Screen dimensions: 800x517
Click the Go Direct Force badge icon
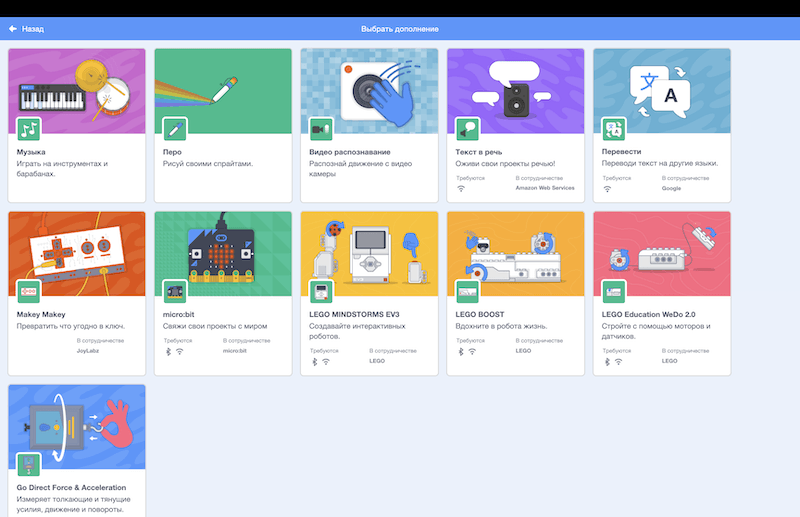(x=29, y=465)
